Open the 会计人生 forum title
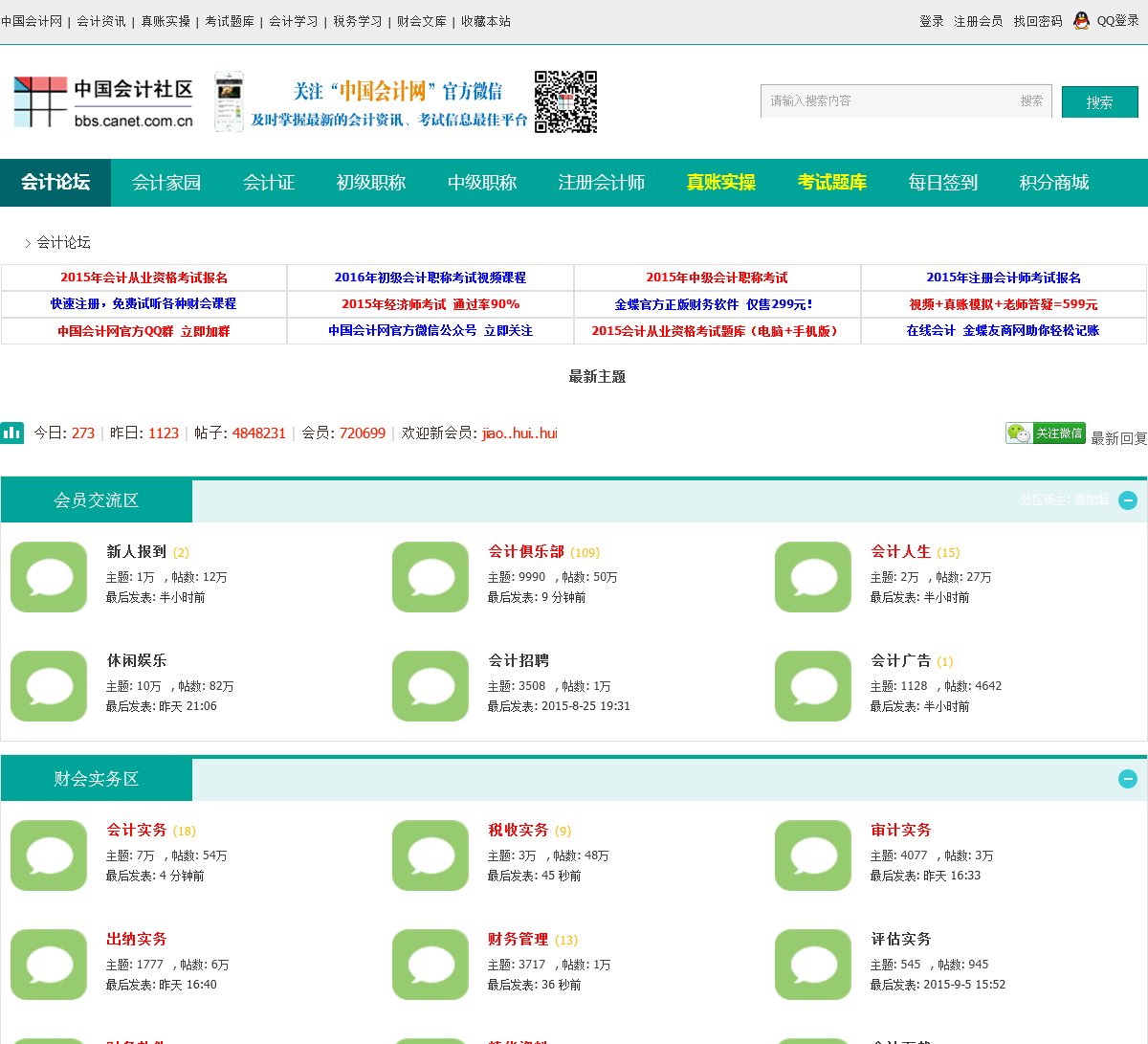The height and width of the screenshot is (1044, 1148). click(x=901, y=552)
